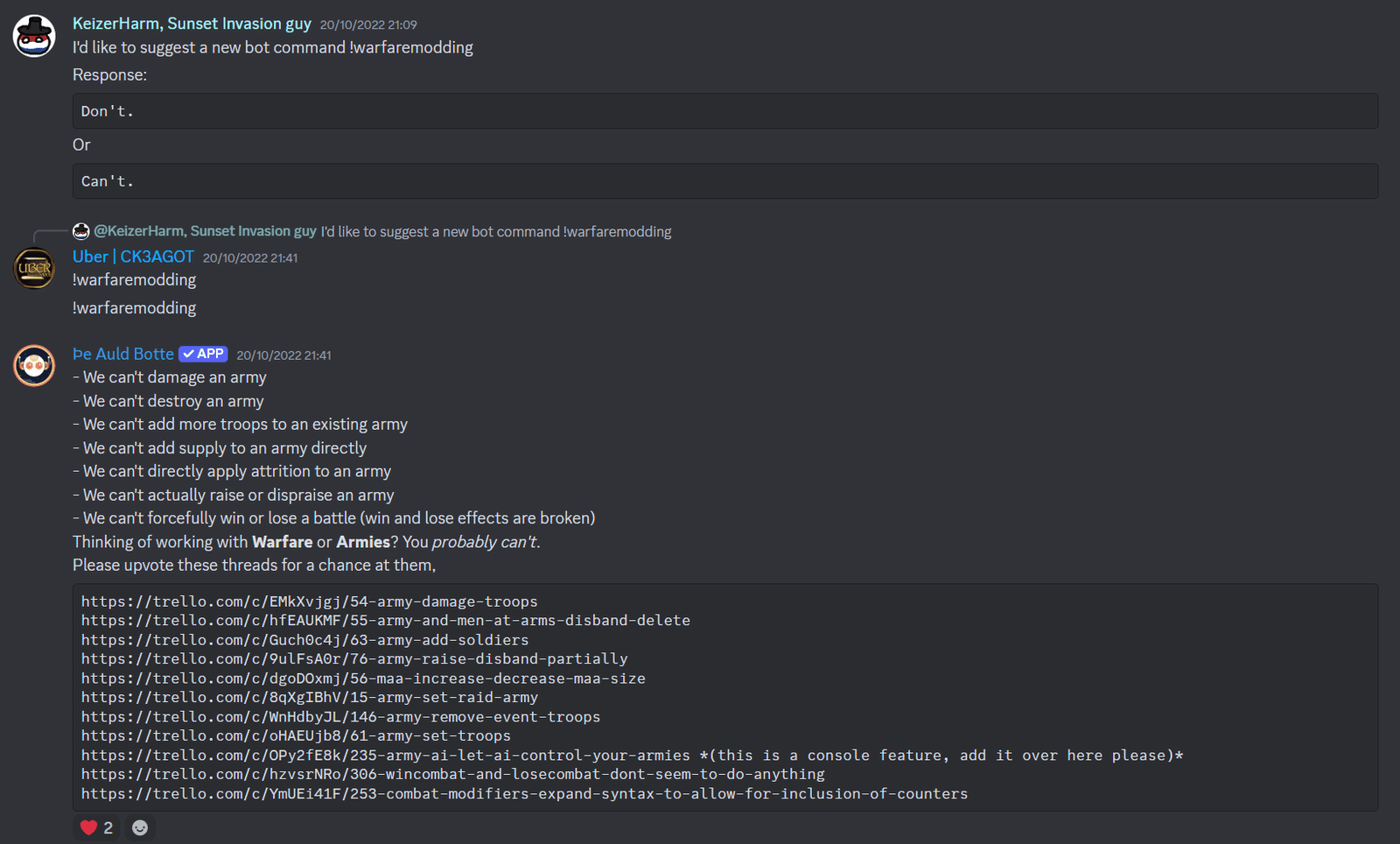Click username Uber | CK3AGOT
The width and height of the screenshot is (1400, 844).
[x=133, y=257]
